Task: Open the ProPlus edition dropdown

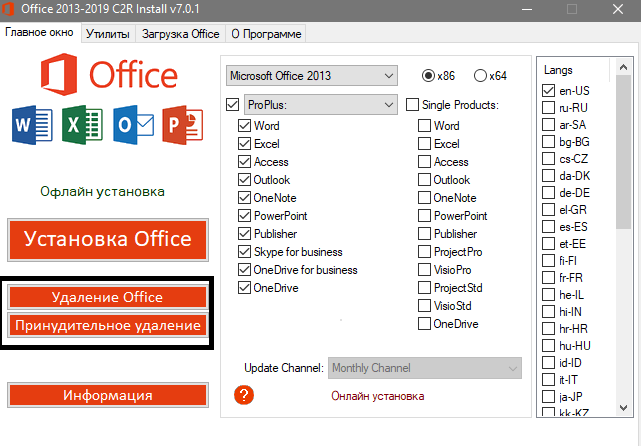Action: point(320,105)
